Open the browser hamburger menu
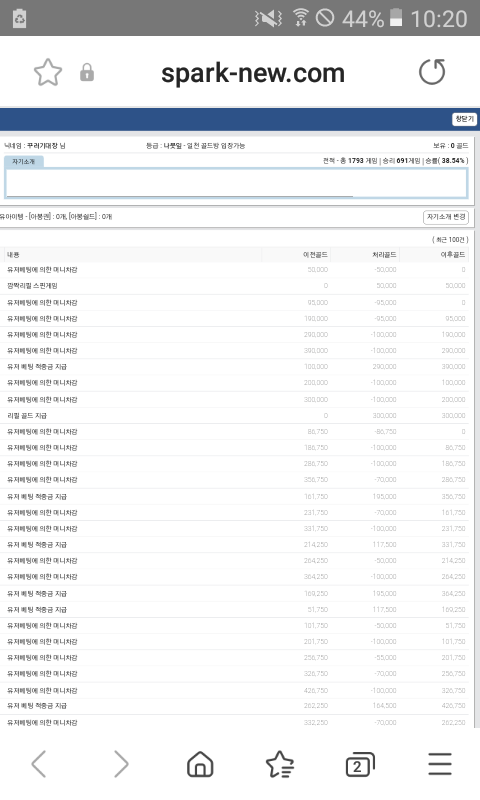 (x=440, y=764)
